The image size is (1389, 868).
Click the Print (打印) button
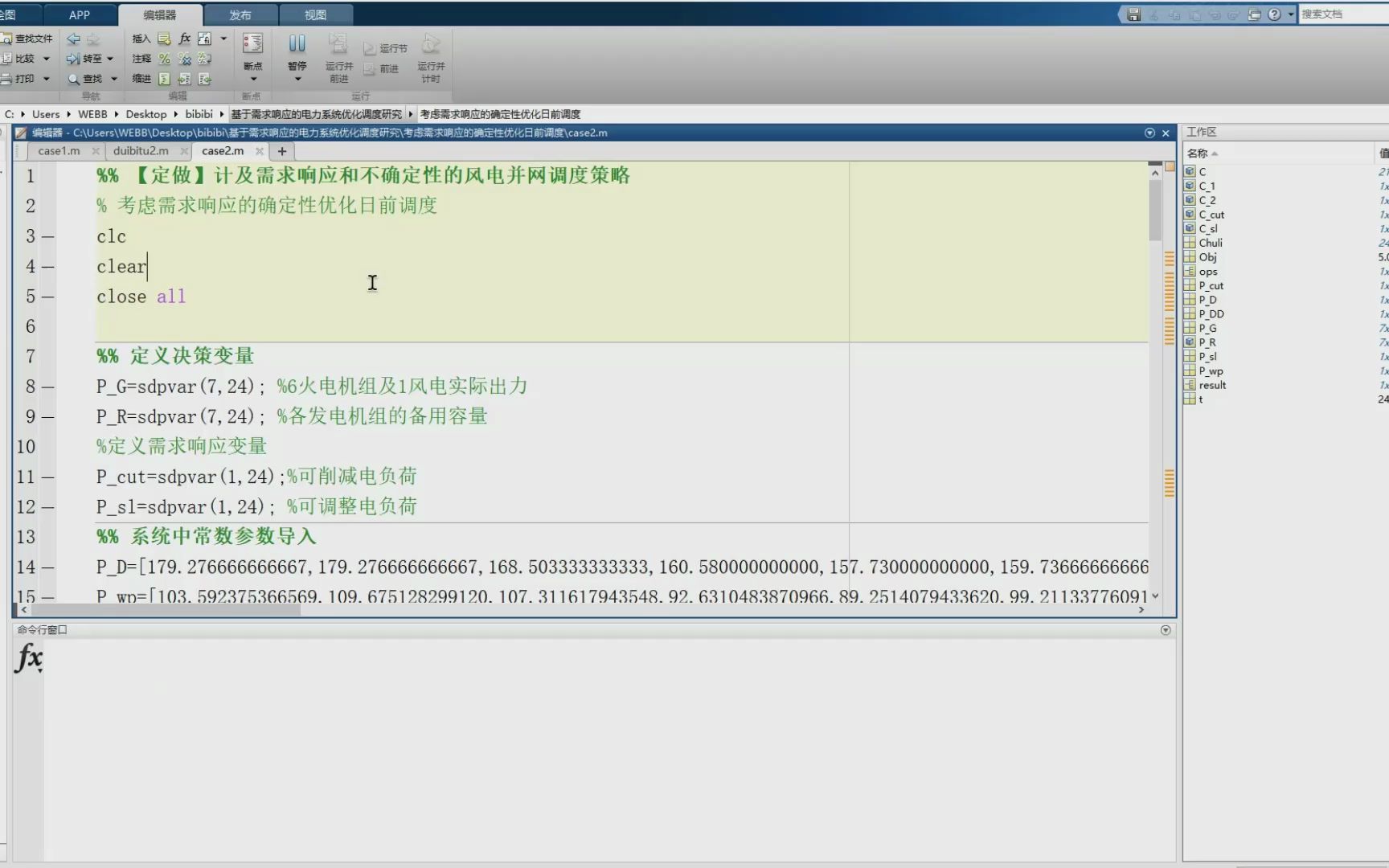pos(18,79)
